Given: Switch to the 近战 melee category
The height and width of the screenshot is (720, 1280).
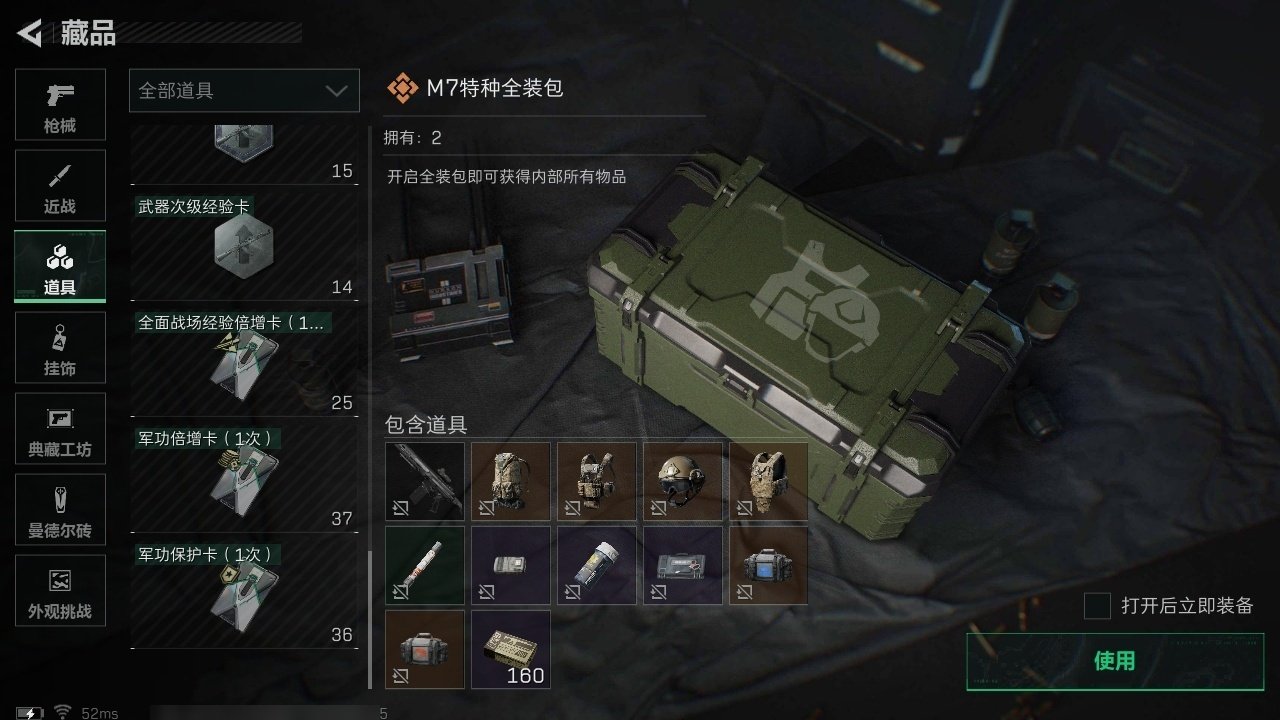Looking at the screenshot, I should click(60, 186).
